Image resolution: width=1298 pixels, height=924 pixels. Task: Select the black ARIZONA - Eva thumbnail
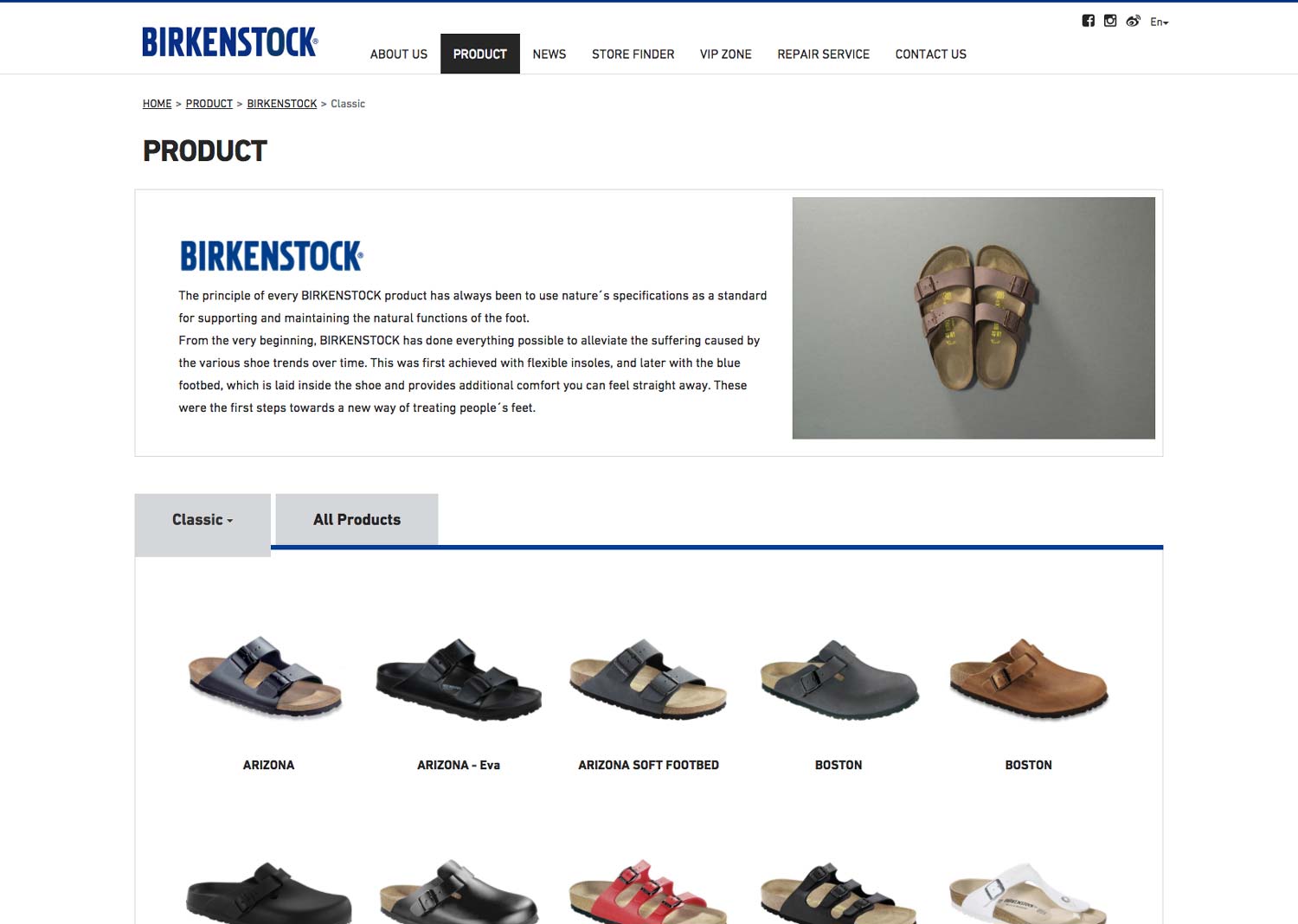click(x=459, y=679)
